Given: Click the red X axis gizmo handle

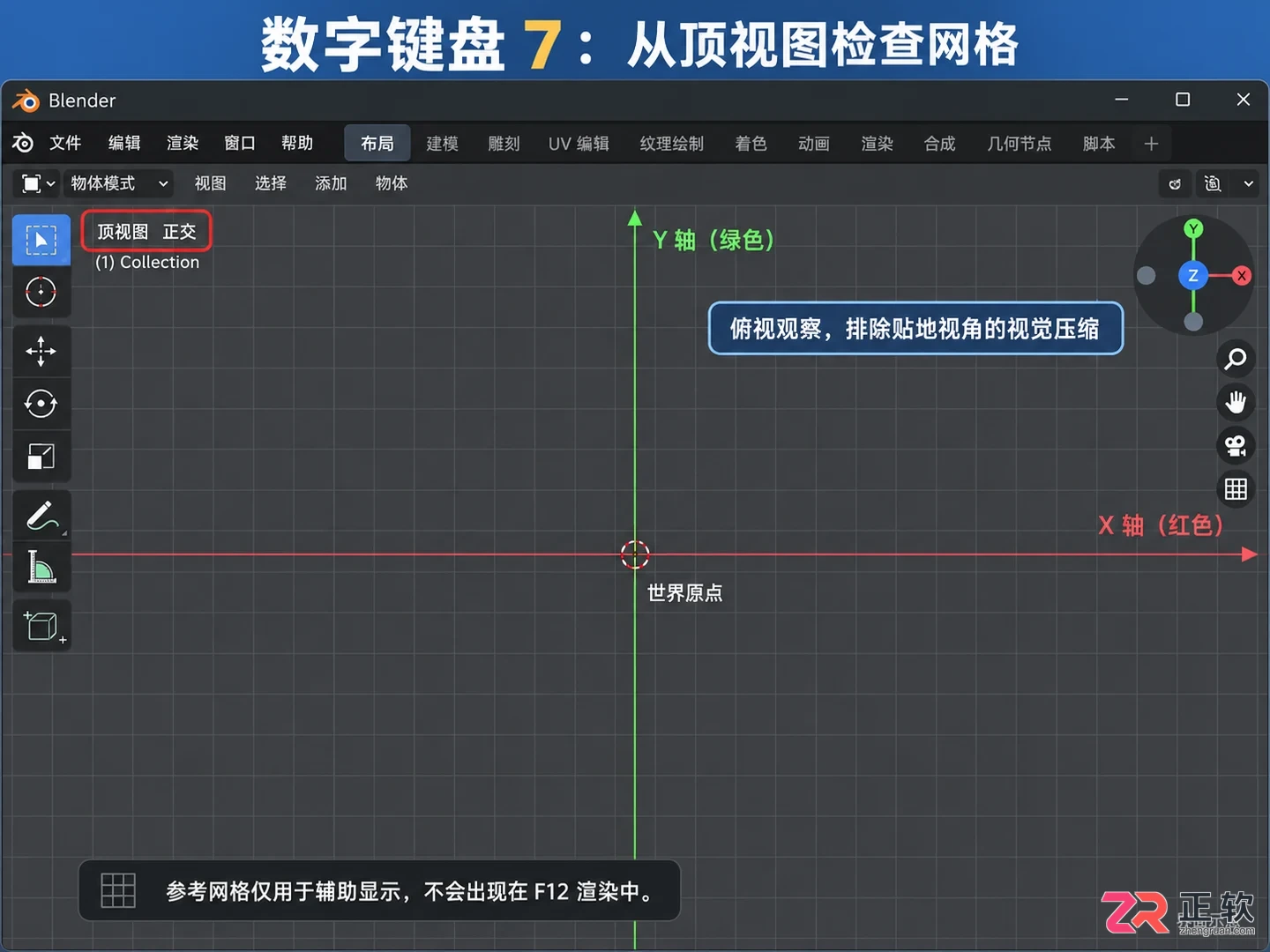Looking at the screenshot, I should (x=1242, y=276).
